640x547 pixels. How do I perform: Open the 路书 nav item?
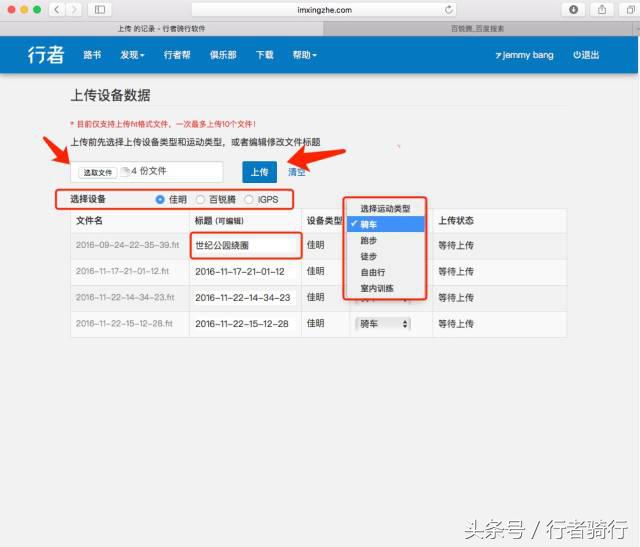[92, 55]
